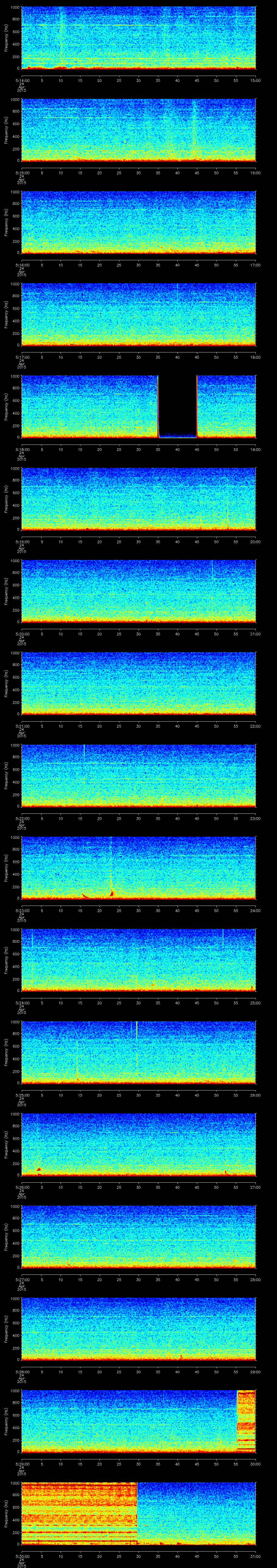This screenshot has height=1568, width=277.
Task: Click the "19:00" end time label
Action: pos(255,449)
